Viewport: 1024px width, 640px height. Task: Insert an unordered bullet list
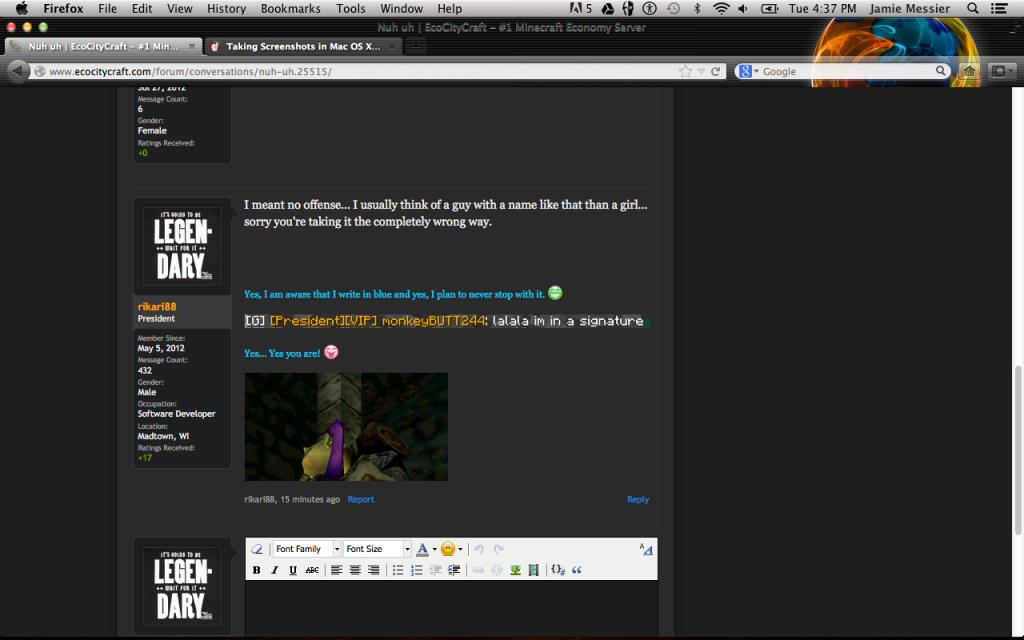click(x=398, y=570)
